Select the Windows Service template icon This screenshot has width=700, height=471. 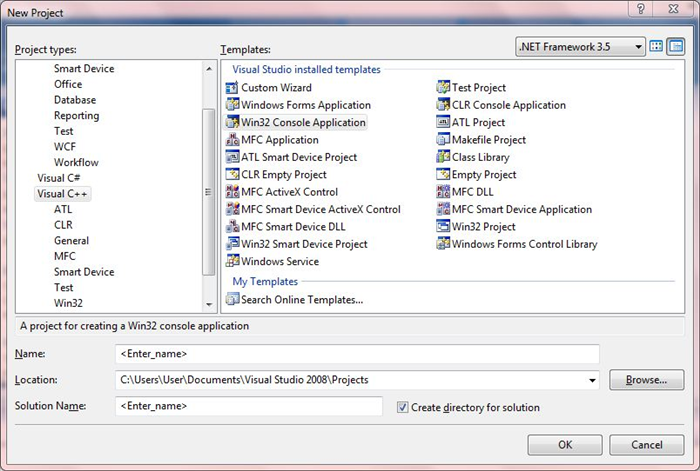click(x=232, y=261)
